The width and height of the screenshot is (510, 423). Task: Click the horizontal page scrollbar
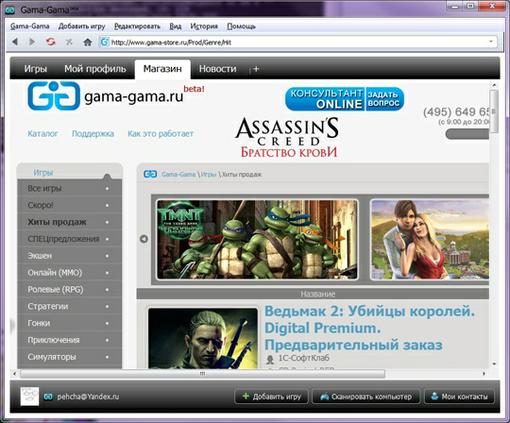click(x=202, y=374)
